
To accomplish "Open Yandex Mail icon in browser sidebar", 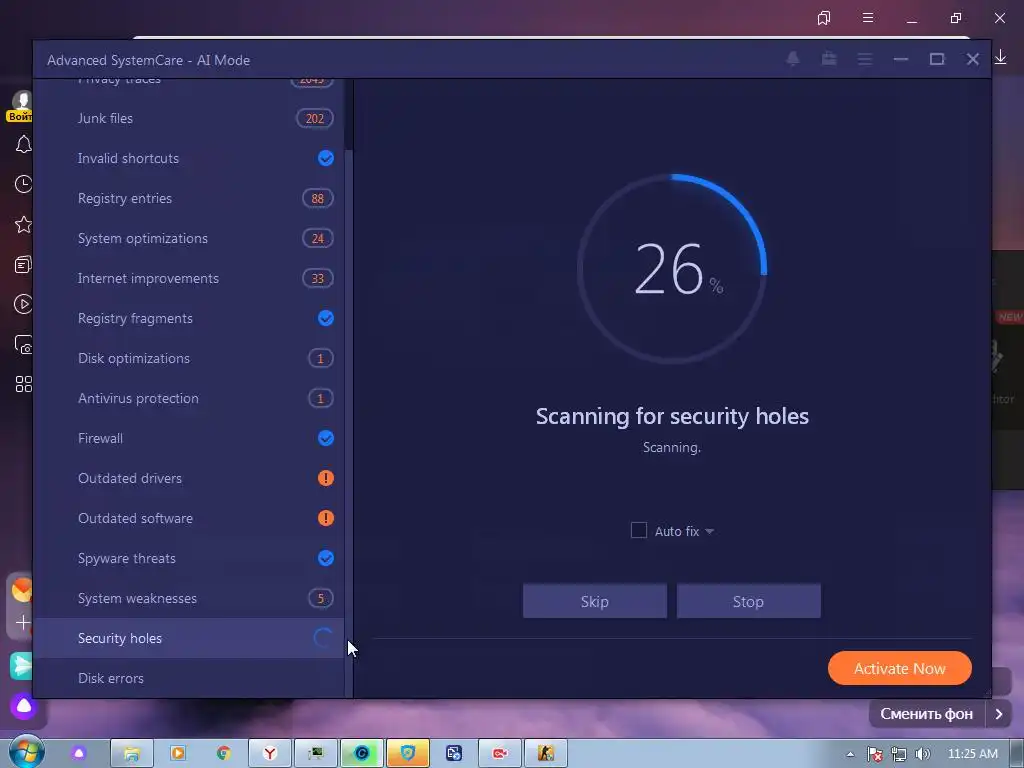I will tap(22, 590).
